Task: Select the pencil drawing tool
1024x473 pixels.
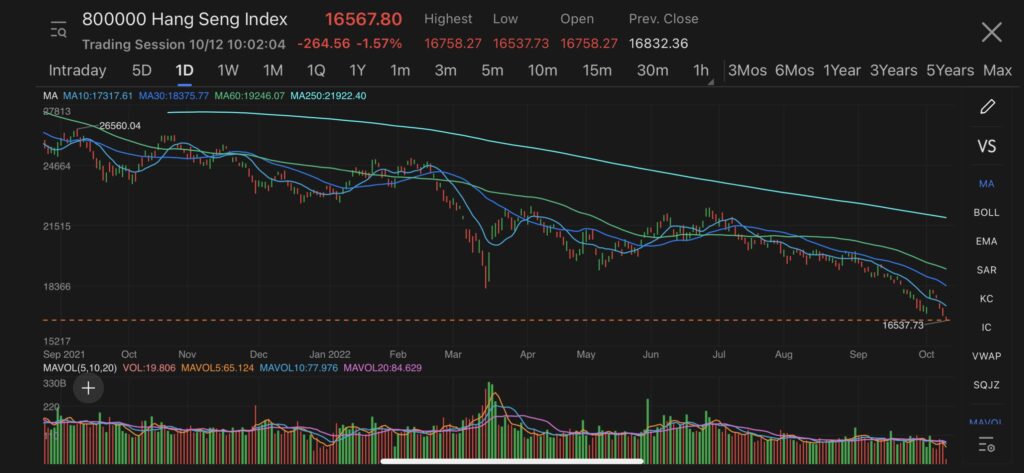Action: tap(987, 106)
